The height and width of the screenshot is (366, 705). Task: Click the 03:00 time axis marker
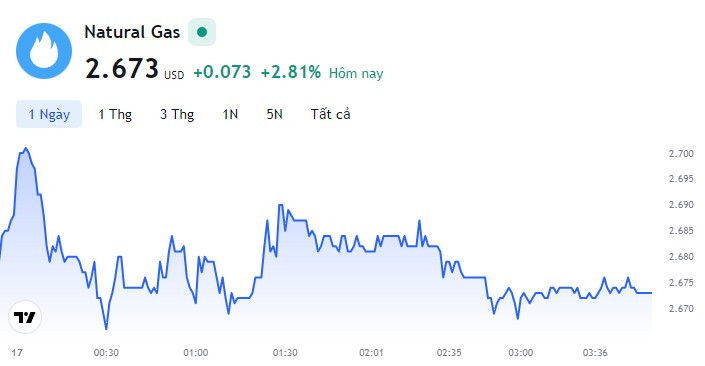click(x=521, y=353)
